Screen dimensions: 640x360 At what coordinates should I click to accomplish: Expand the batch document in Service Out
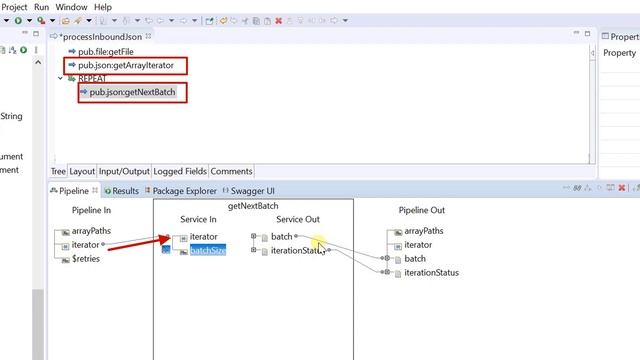[x=253, y=236]
